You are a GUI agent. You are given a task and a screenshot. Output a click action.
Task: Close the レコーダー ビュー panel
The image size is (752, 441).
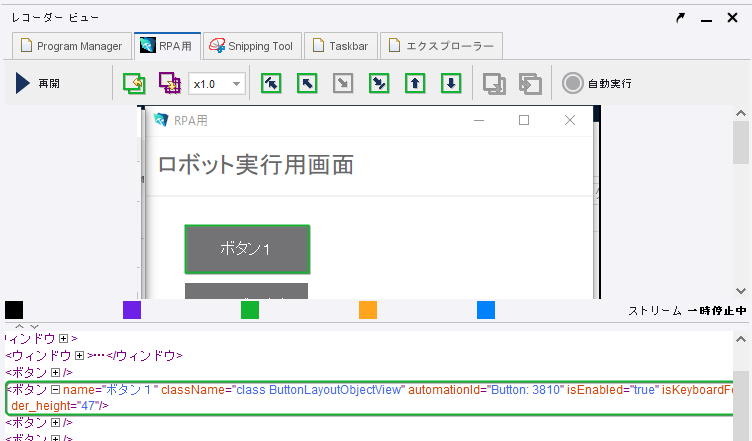732,18
